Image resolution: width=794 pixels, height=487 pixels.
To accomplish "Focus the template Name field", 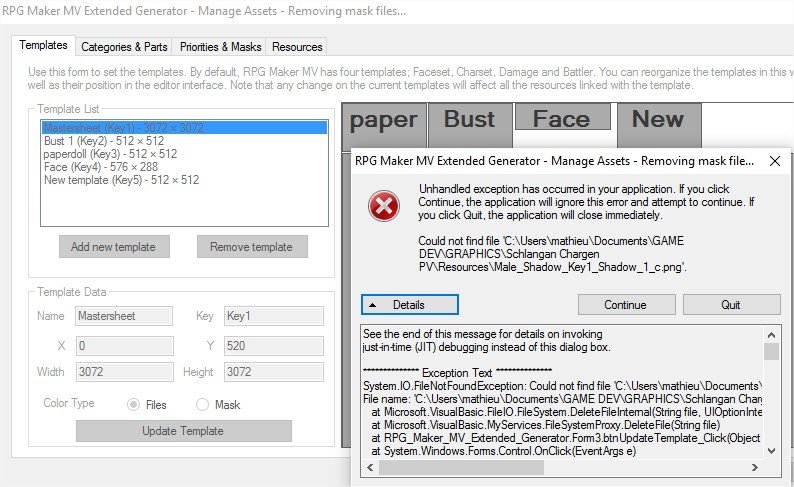I will pos(124,316).
